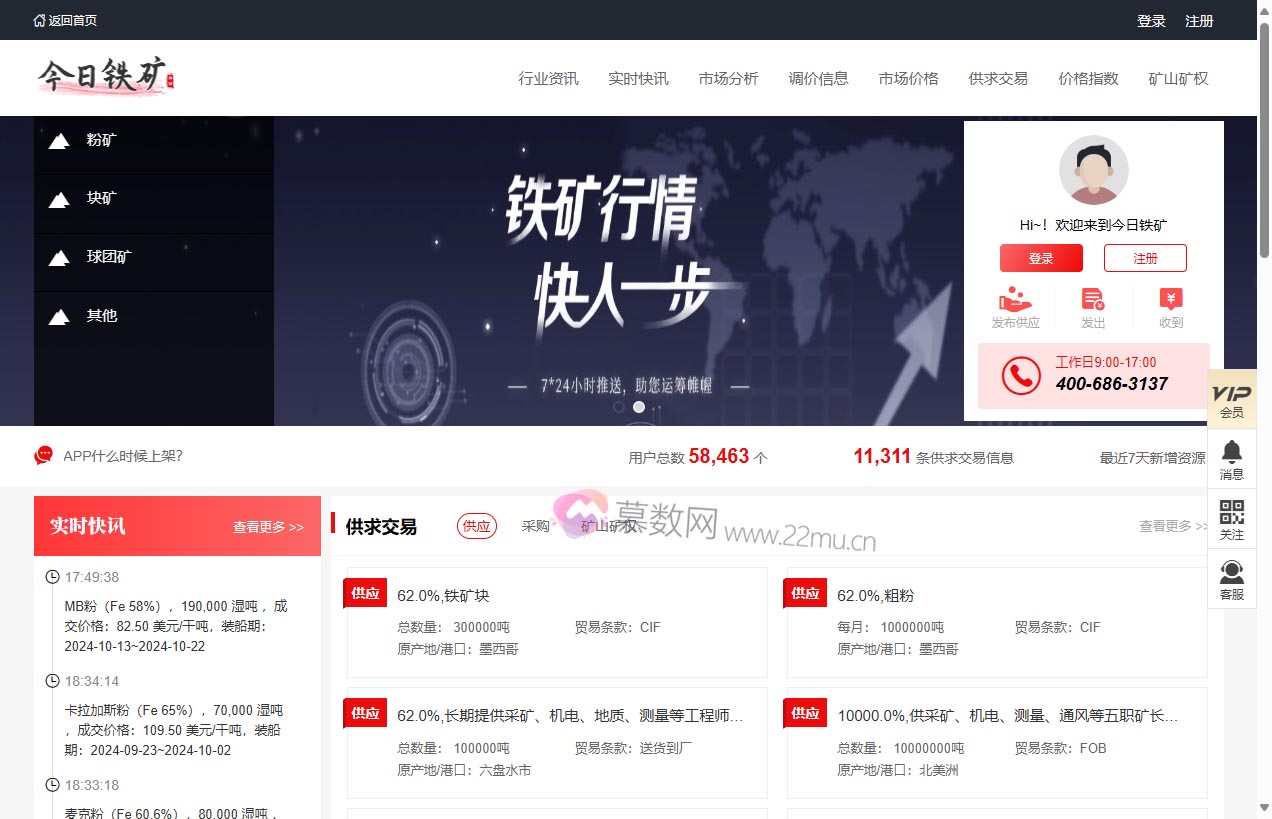This screenshot has width=1272, height=819.
Task: Click the user avatar image
Action: click(1093, 171)
